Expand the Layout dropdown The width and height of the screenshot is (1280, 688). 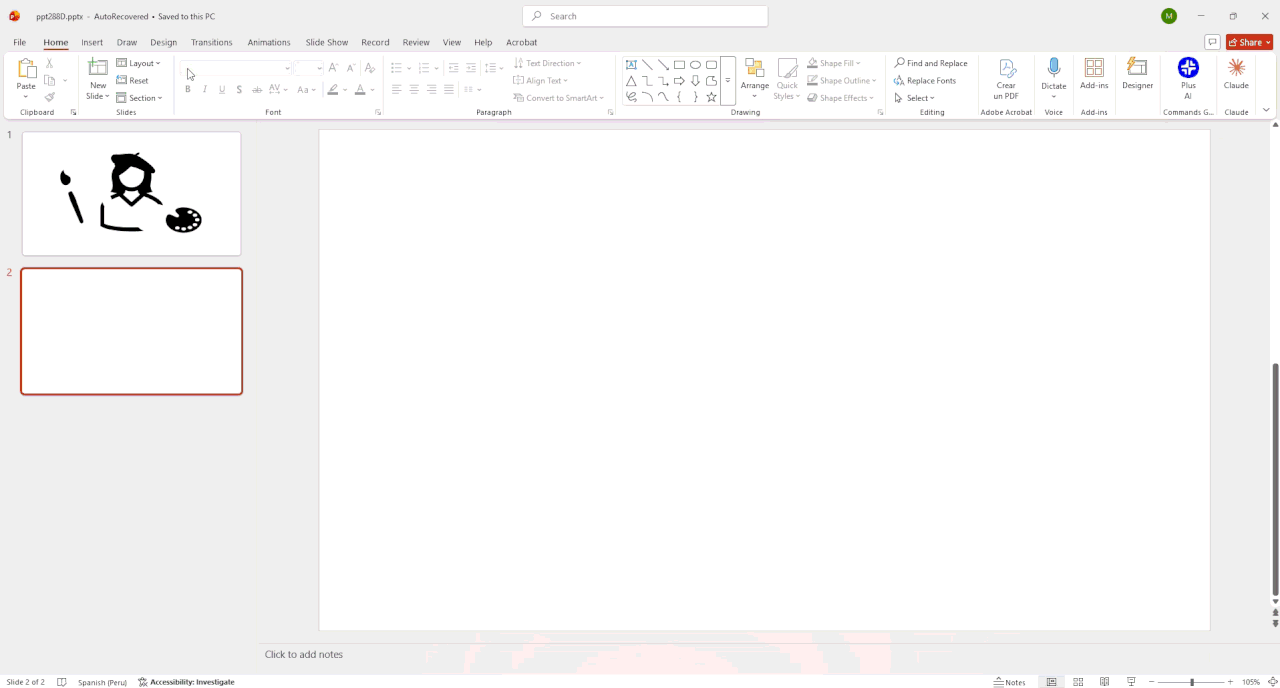[138, 63]
